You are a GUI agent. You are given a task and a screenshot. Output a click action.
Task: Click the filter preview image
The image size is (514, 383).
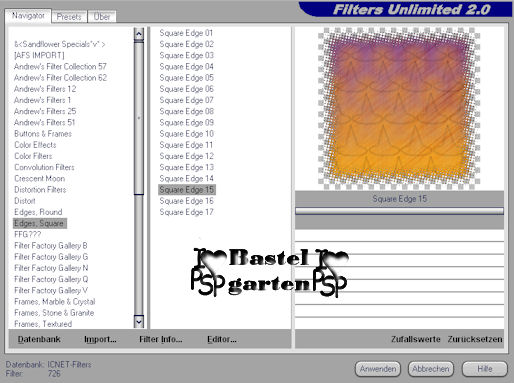[x=399, y=109]
